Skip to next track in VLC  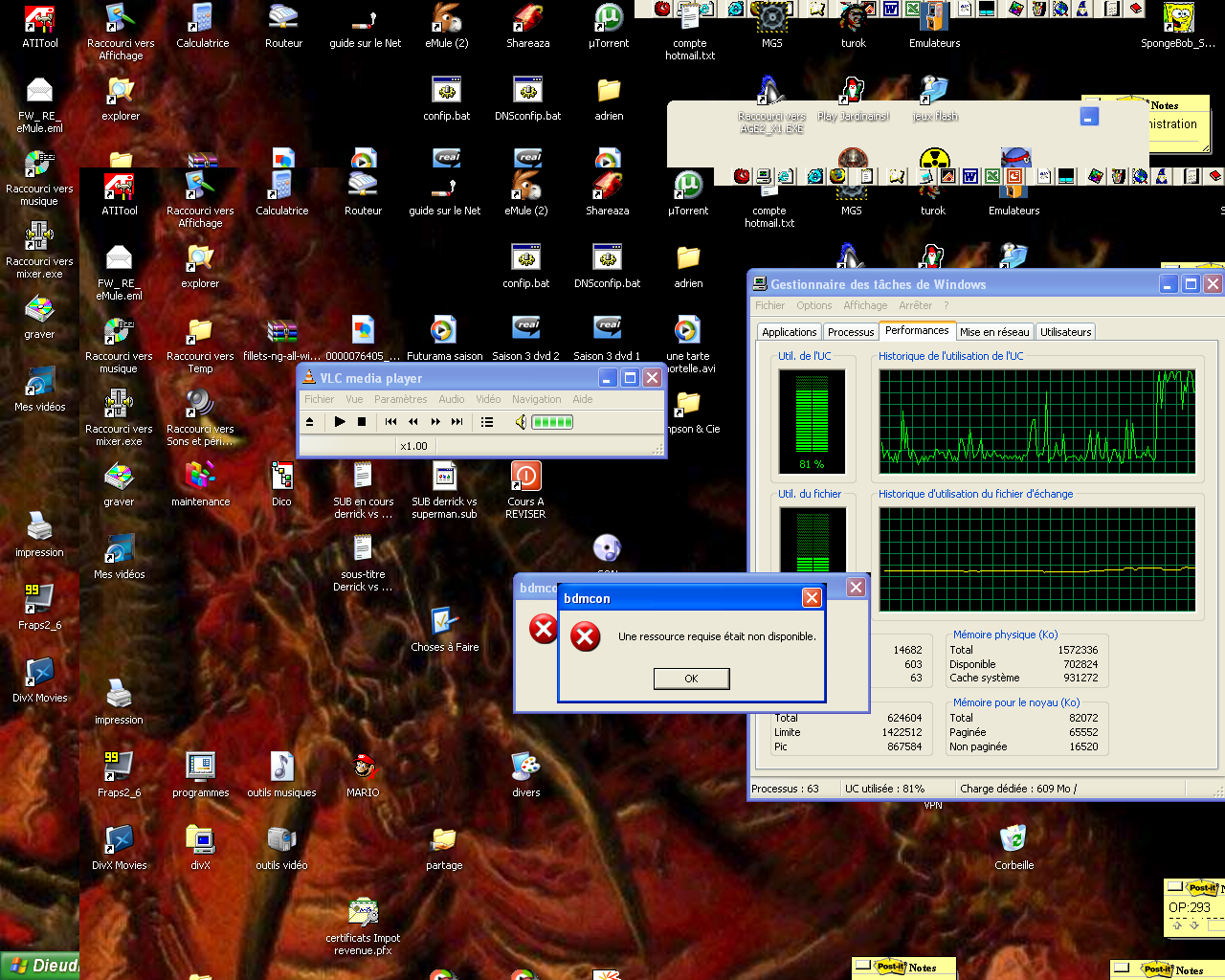457,421
